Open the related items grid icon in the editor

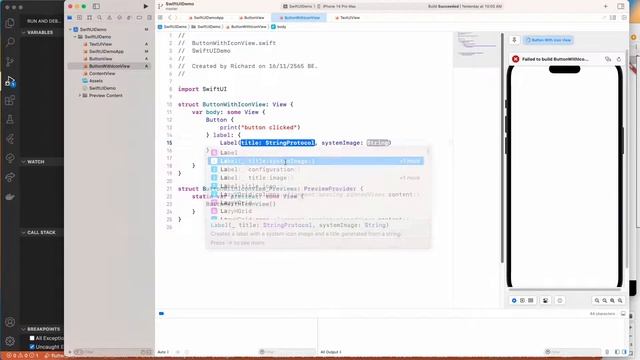click(160, 18)
